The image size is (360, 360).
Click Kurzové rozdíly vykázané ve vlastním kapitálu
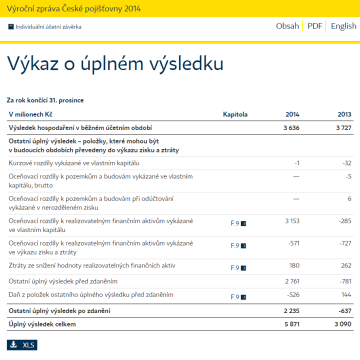point(74,163)
